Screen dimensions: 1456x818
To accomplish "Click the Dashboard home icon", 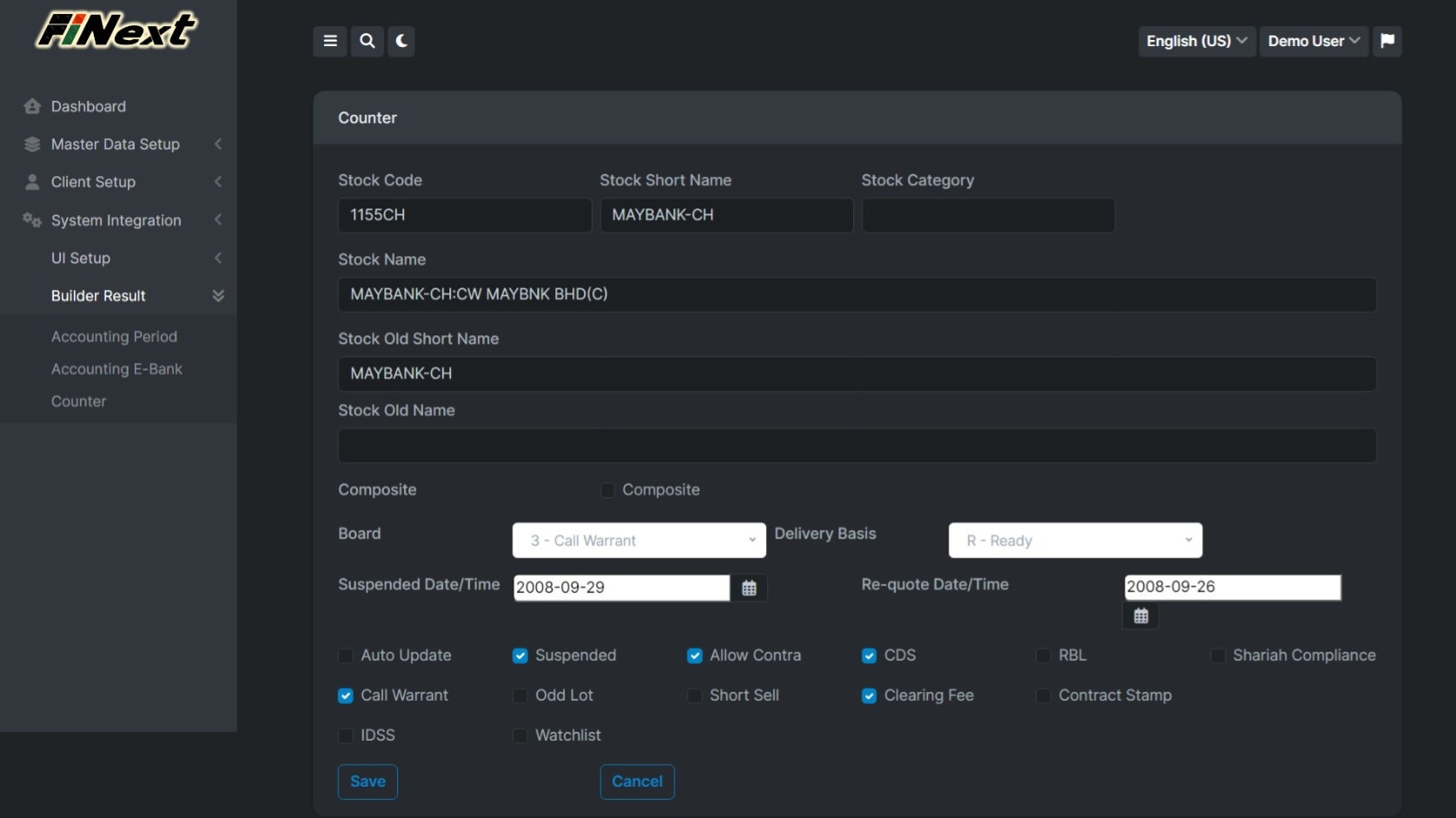I will point(33,107).
